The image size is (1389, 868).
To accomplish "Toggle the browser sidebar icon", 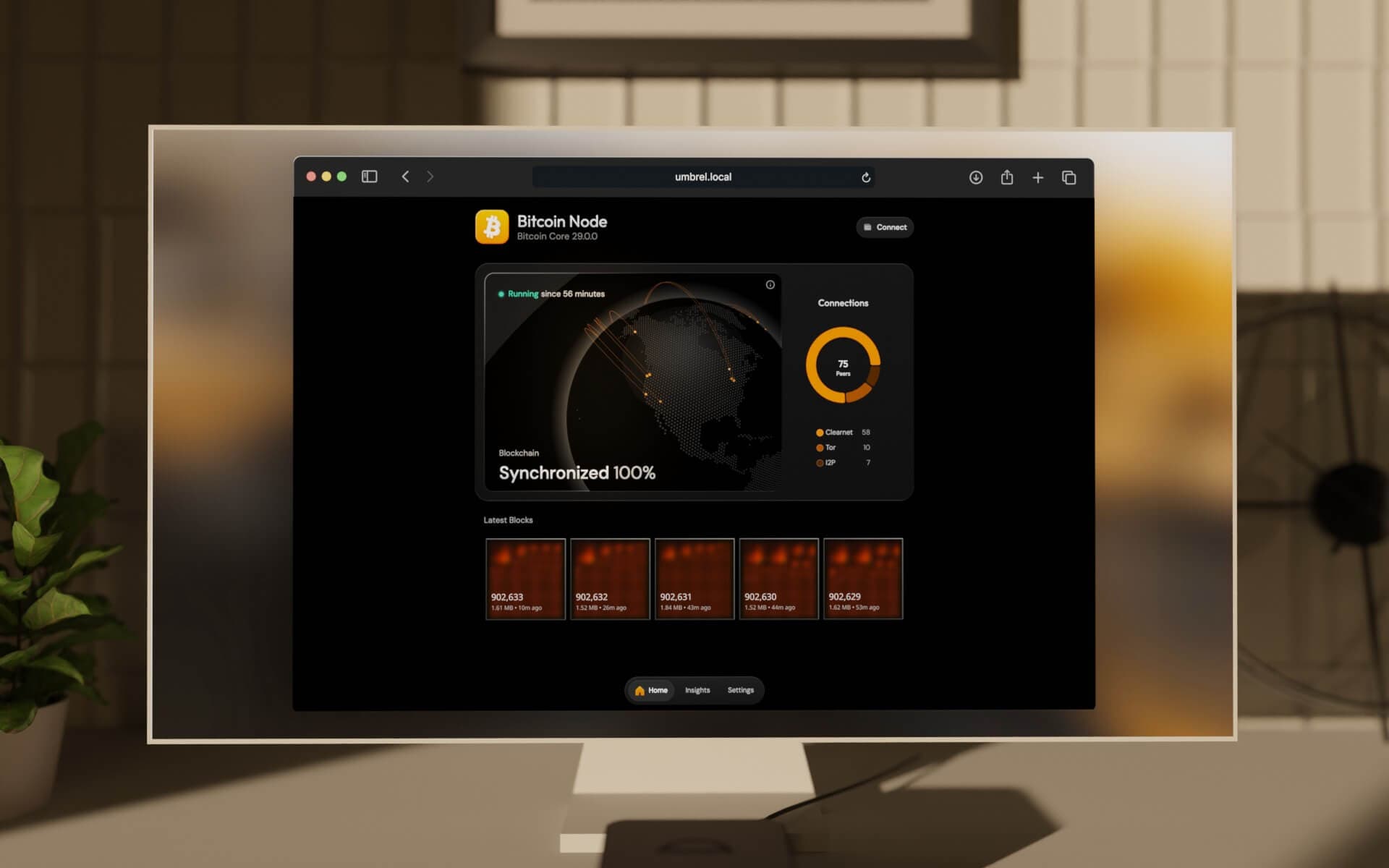I will coord(369,176).
